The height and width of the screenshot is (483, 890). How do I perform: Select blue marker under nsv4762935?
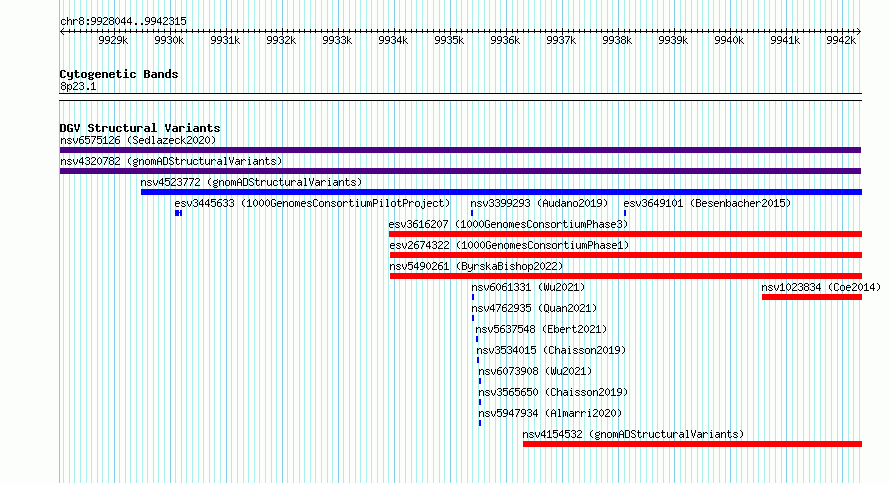(473, 318)
